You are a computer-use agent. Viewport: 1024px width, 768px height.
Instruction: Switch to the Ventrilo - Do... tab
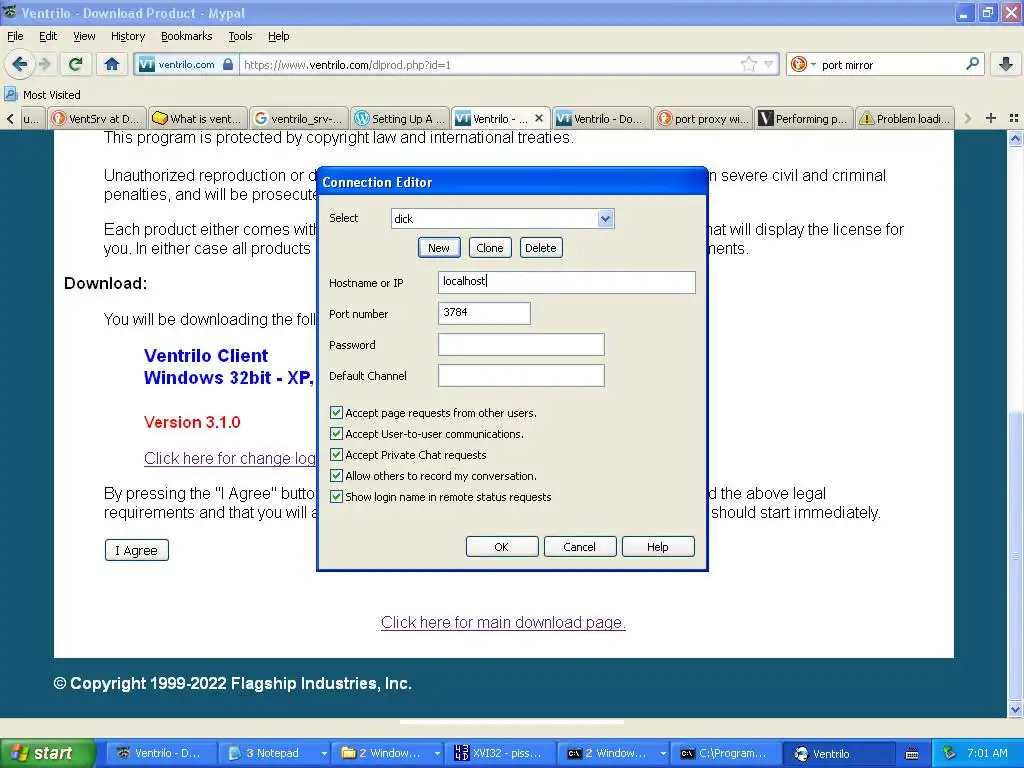pos(601,118)
